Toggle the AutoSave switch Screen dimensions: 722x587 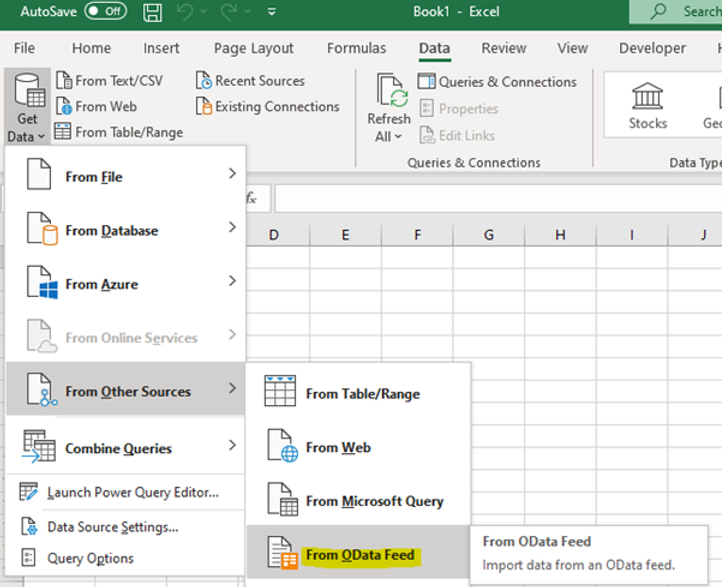(x=105, y=11)
